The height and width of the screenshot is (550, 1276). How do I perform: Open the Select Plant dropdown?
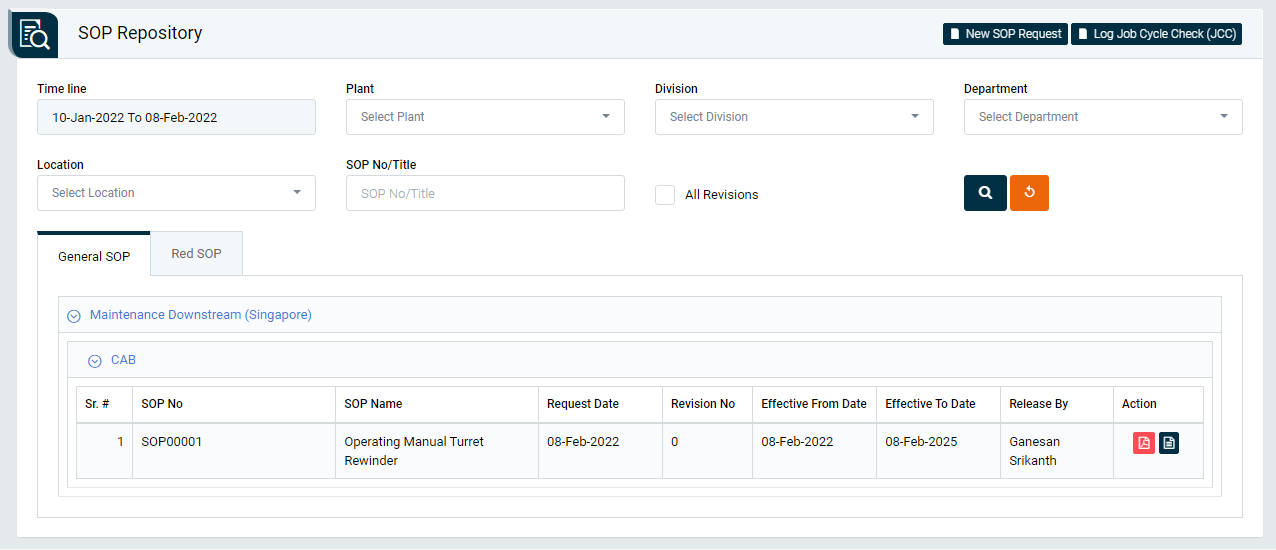pyautogui.click(x=485, y=117)
